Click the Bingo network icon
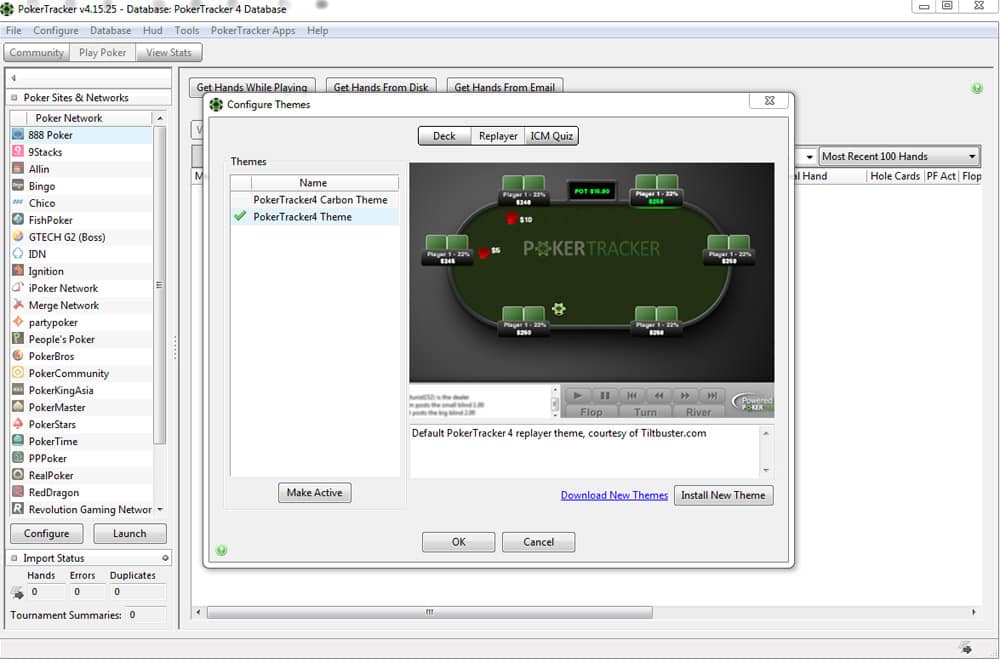Screen dimensions: 1000x663 [18, 186]
